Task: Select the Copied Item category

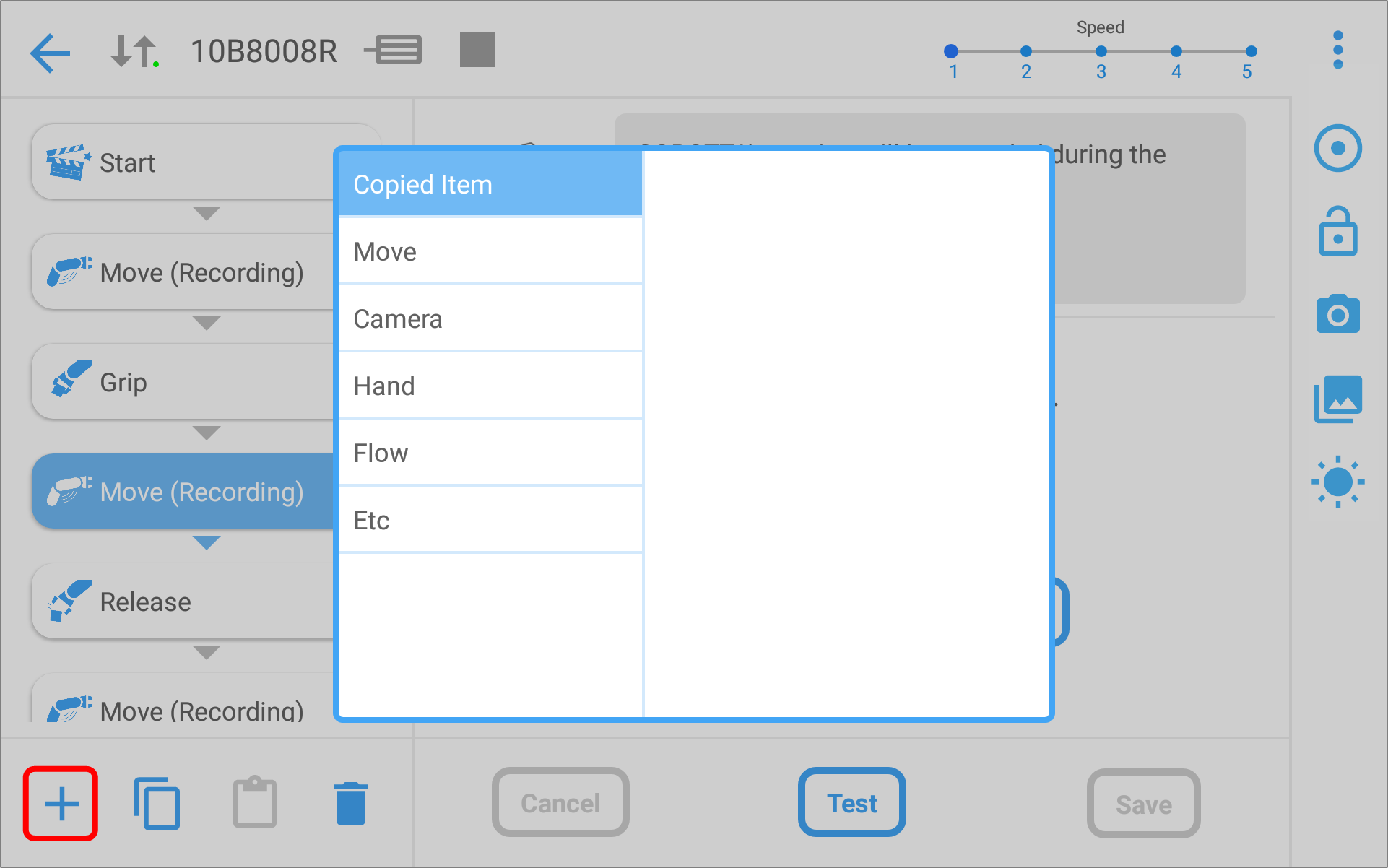Action: click(490, 185)
